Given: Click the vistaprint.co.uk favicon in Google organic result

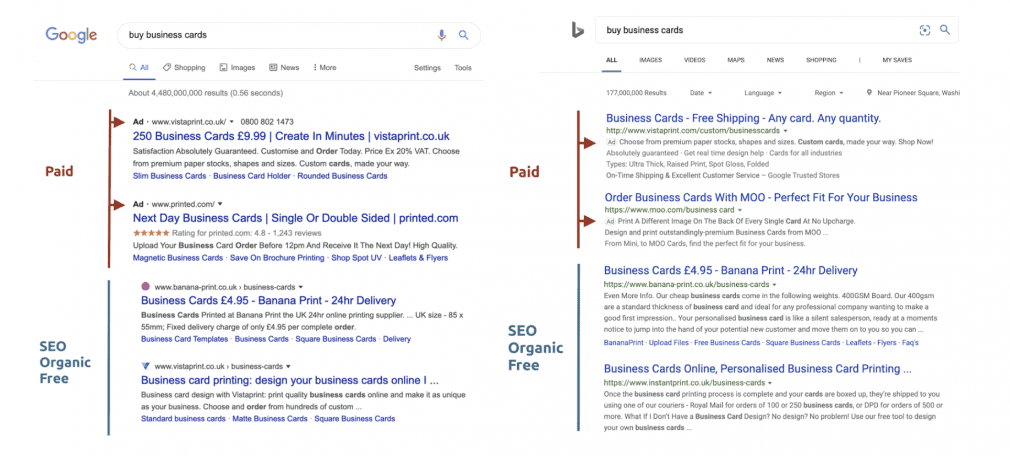Looking at the screenshot, I should click(x=145, y=366).
